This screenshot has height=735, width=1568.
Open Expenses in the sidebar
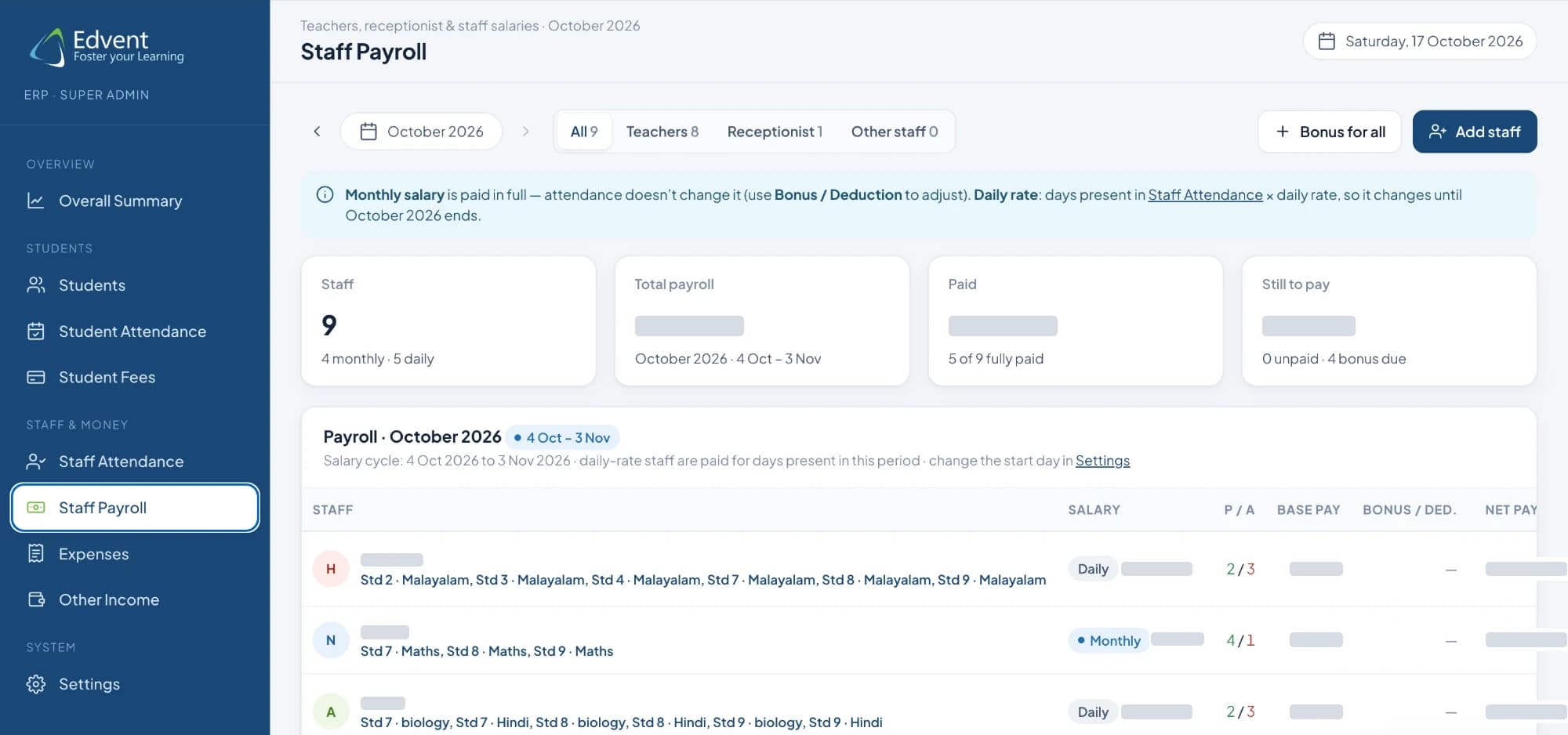pos(135,553)
